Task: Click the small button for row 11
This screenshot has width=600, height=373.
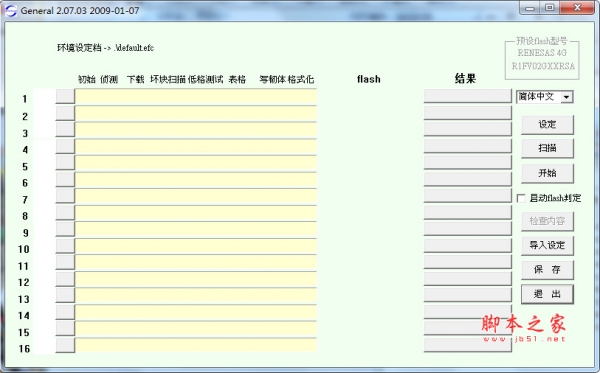Action: coord(65,262)
